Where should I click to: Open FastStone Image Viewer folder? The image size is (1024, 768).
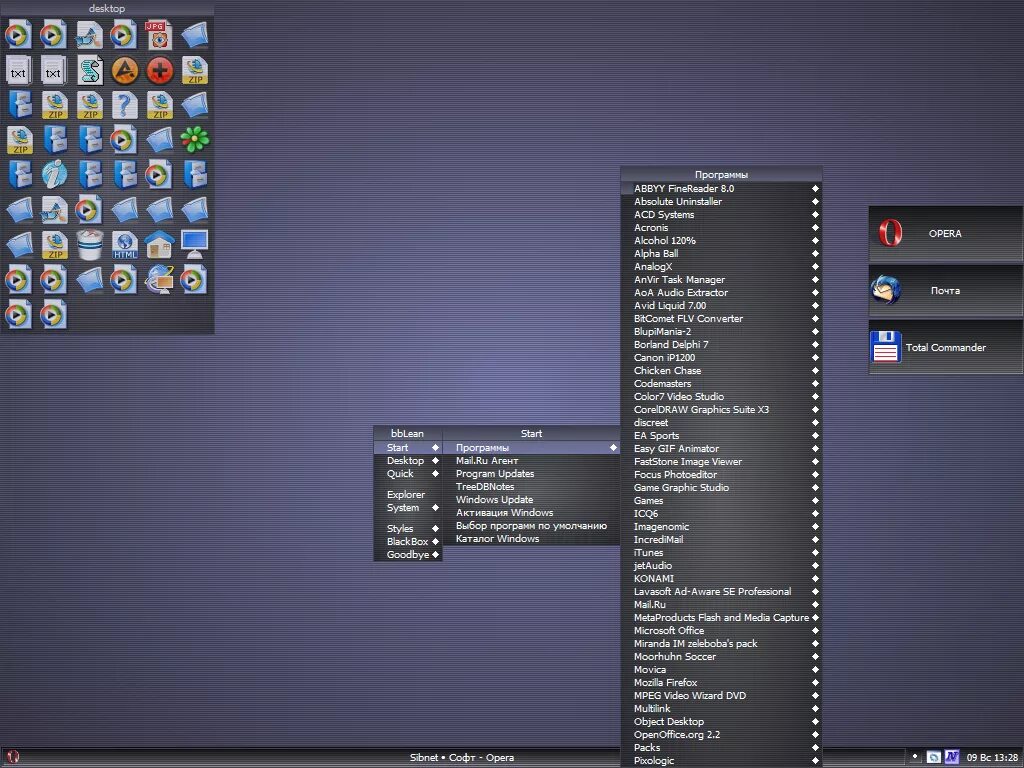(721, 462)
